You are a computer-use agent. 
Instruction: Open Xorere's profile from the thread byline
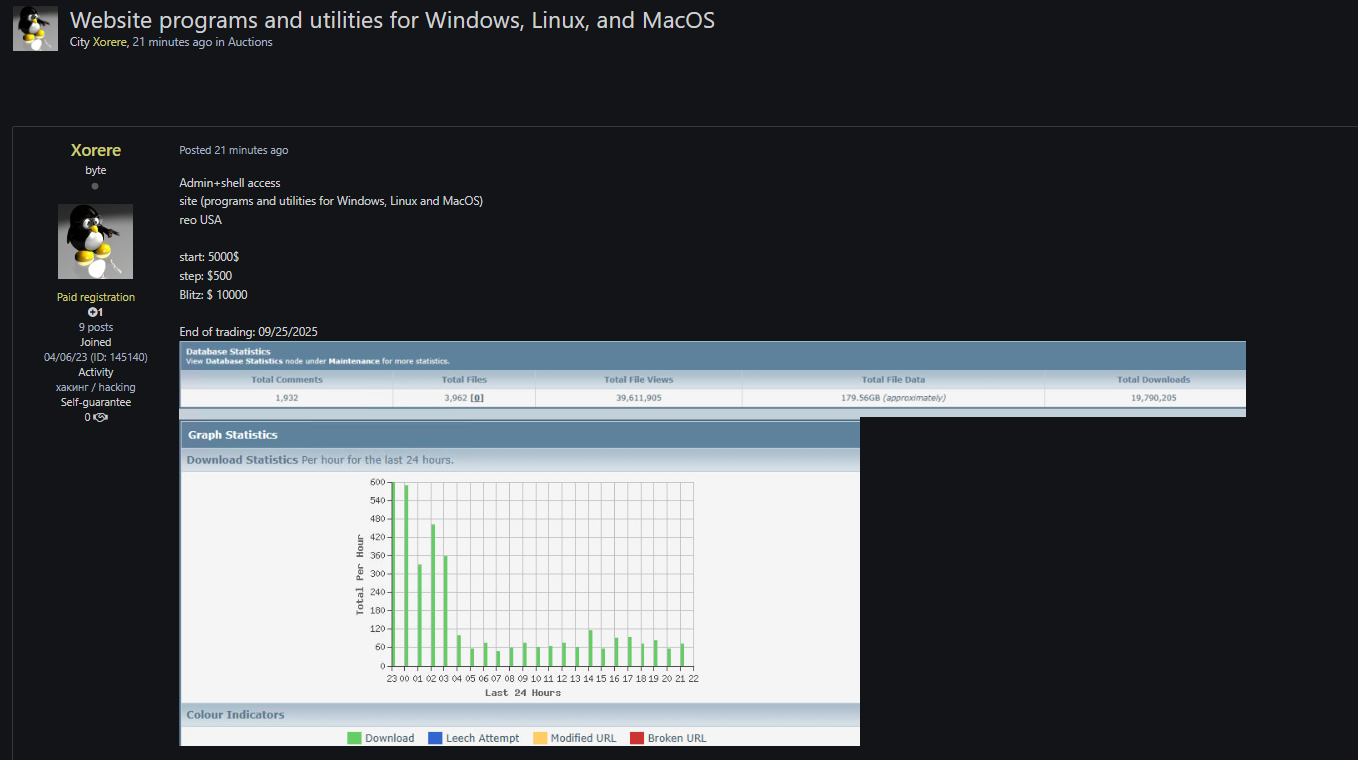[x=109, y=42]
